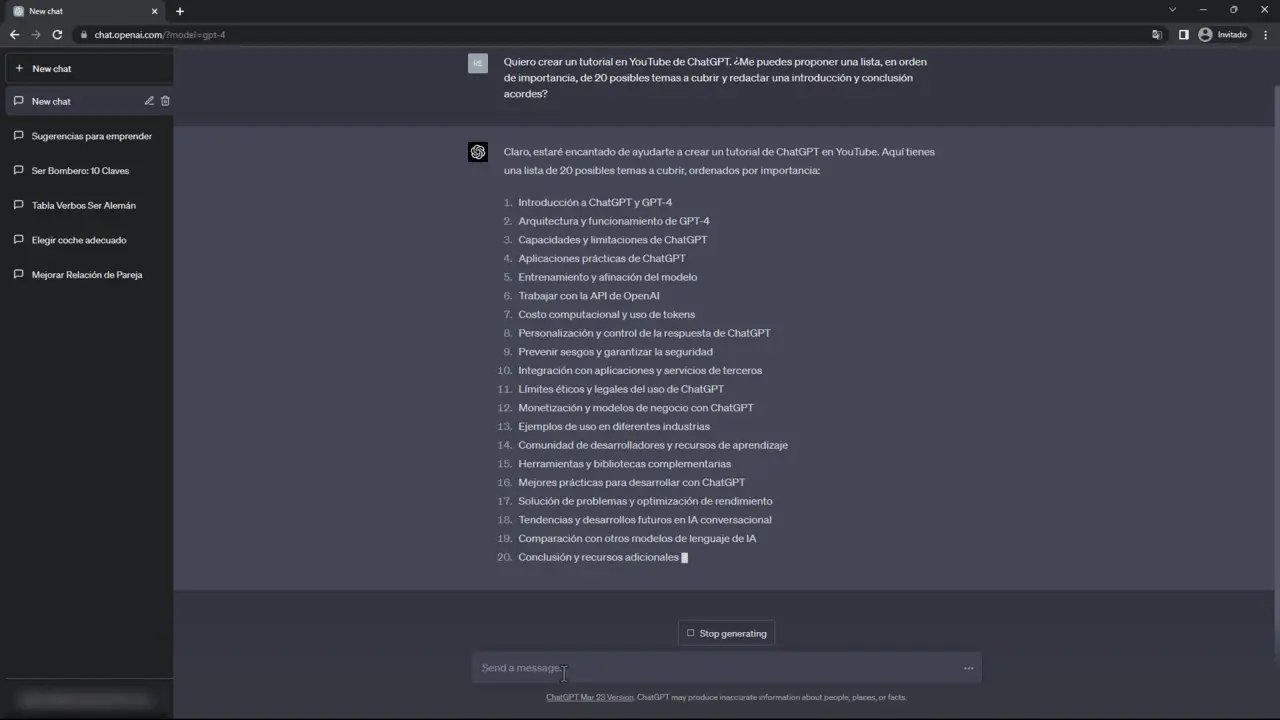This screenshot has width=1280, height=720.
Task: Click the padlock site info icon
Action: pos(84,35)
